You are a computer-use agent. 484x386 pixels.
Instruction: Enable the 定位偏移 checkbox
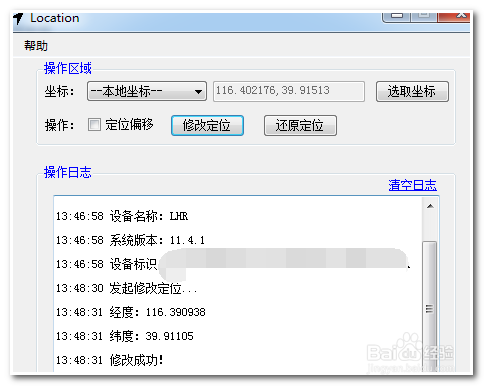94,125
